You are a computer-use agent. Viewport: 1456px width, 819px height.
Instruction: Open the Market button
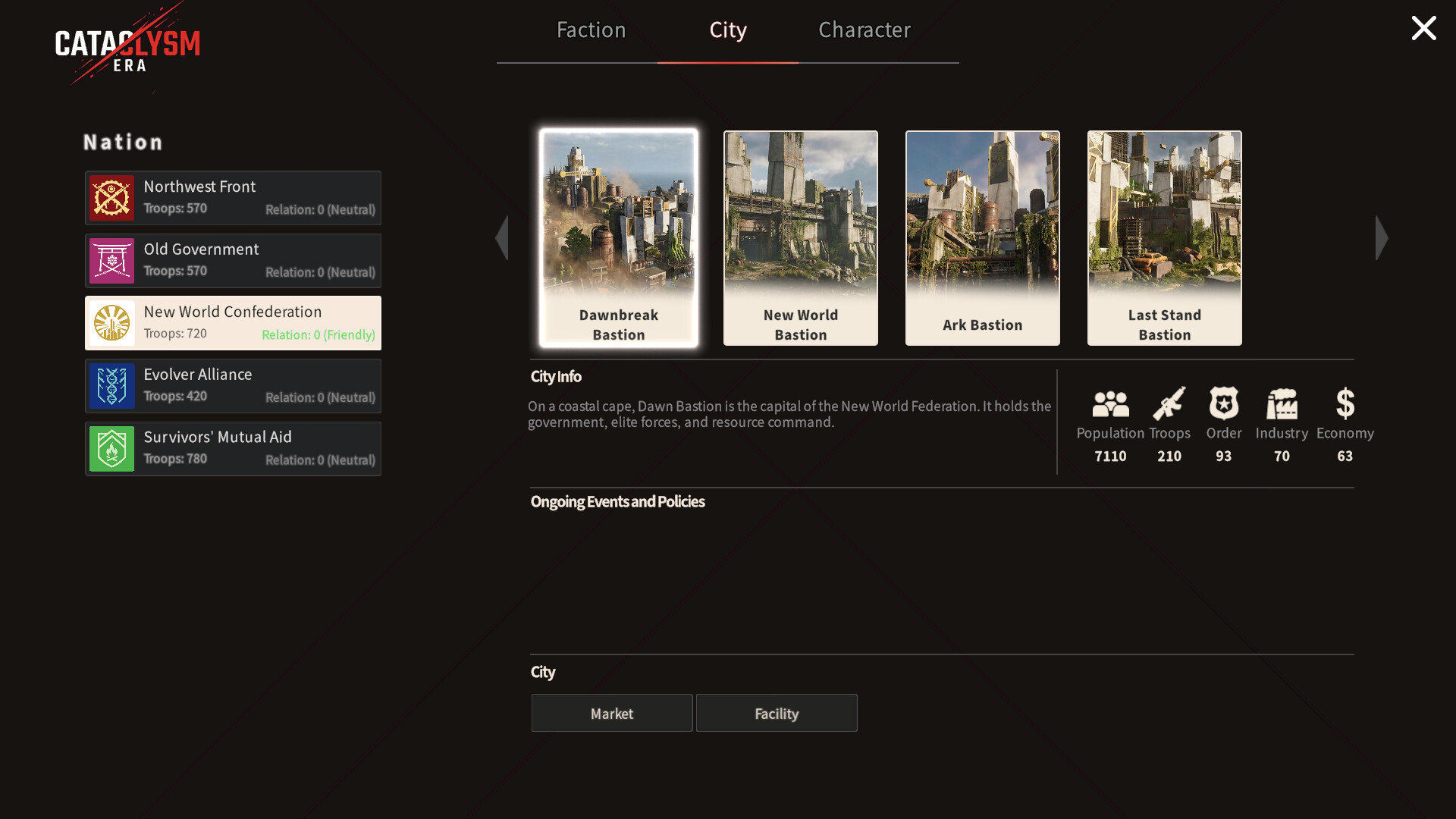tap(612, 713)
